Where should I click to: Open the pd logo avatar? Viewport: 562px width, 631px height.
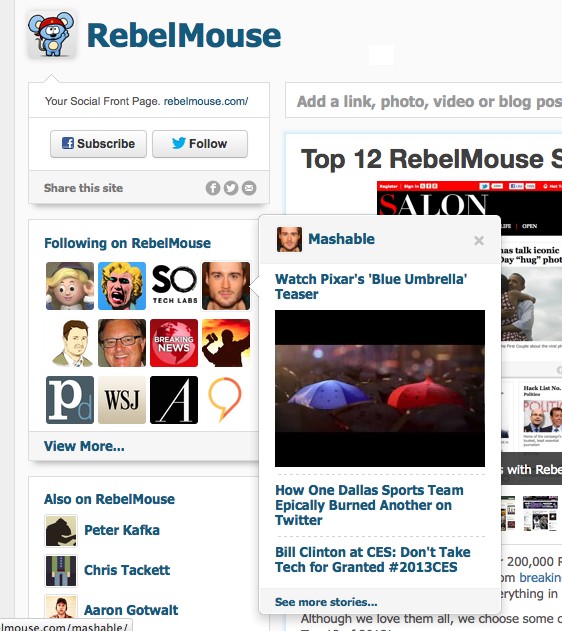70,400
